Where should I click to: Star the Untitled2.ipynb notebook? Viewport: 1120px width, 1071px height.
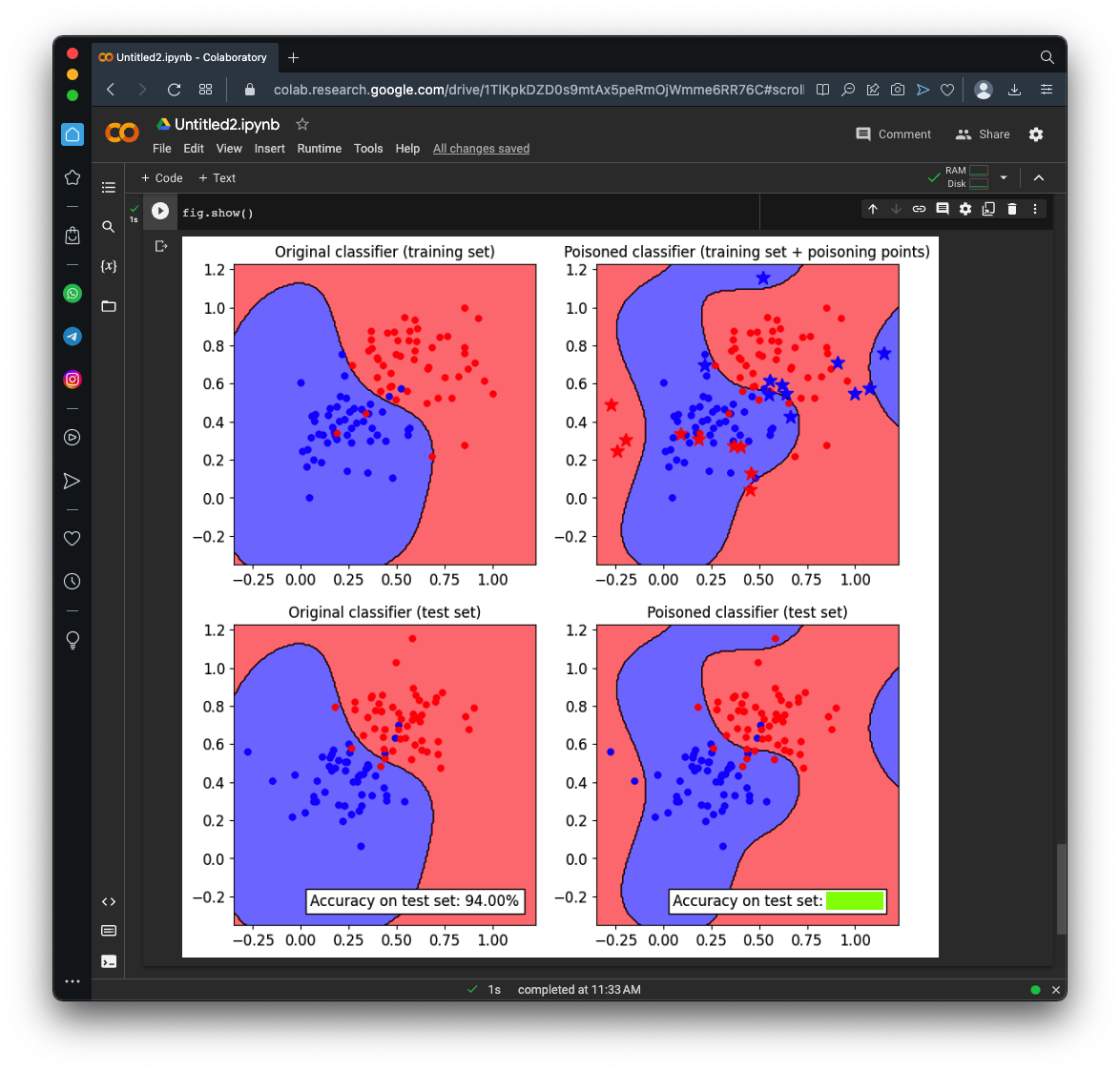tap(302, 124)
